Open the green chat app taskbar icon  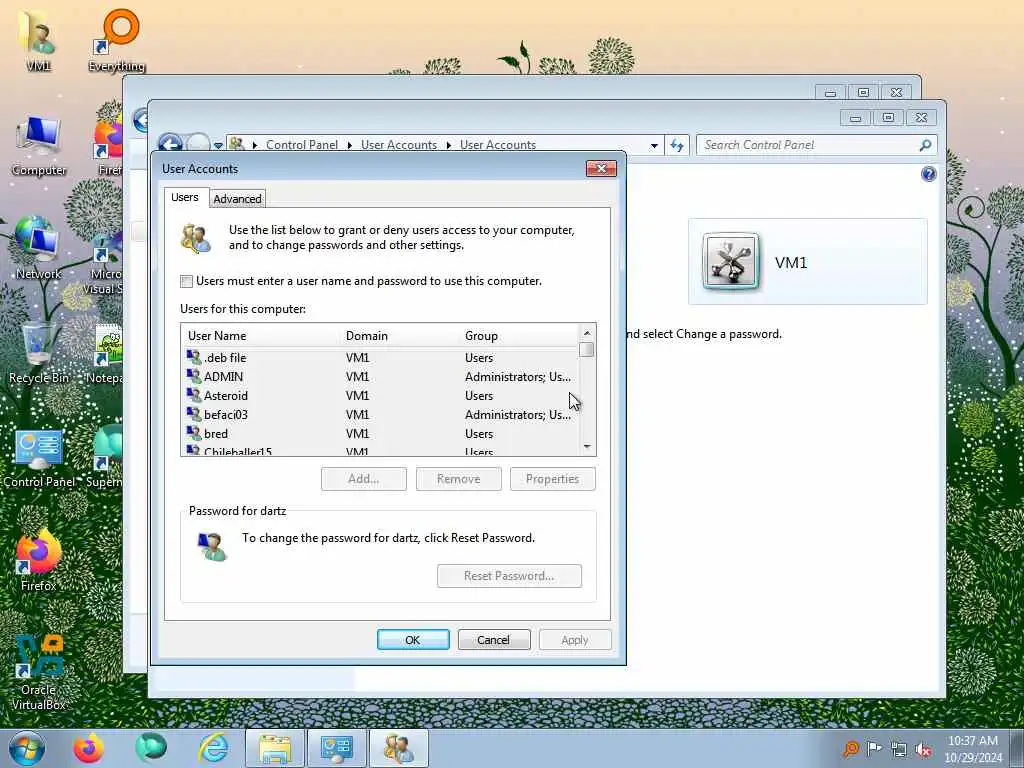tap(151, 748)
